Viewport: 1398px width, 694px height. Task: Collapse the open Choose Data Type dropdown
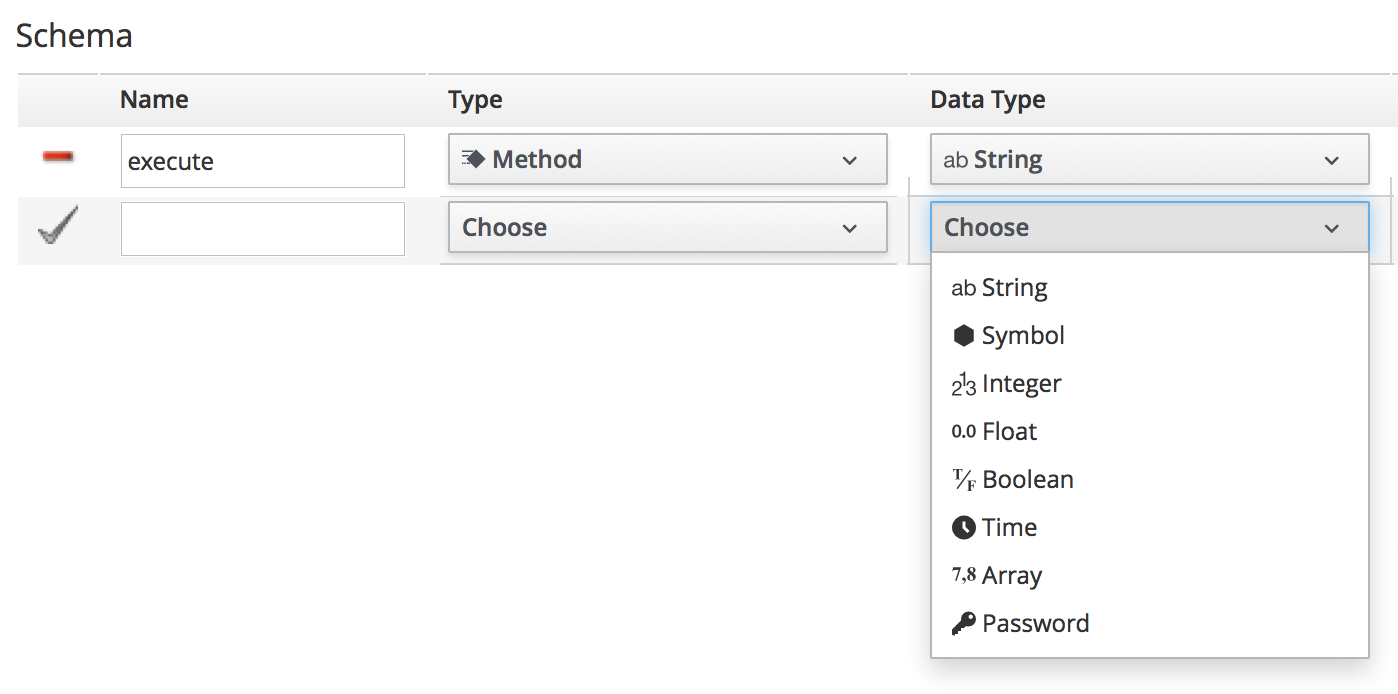point(1148,228)
